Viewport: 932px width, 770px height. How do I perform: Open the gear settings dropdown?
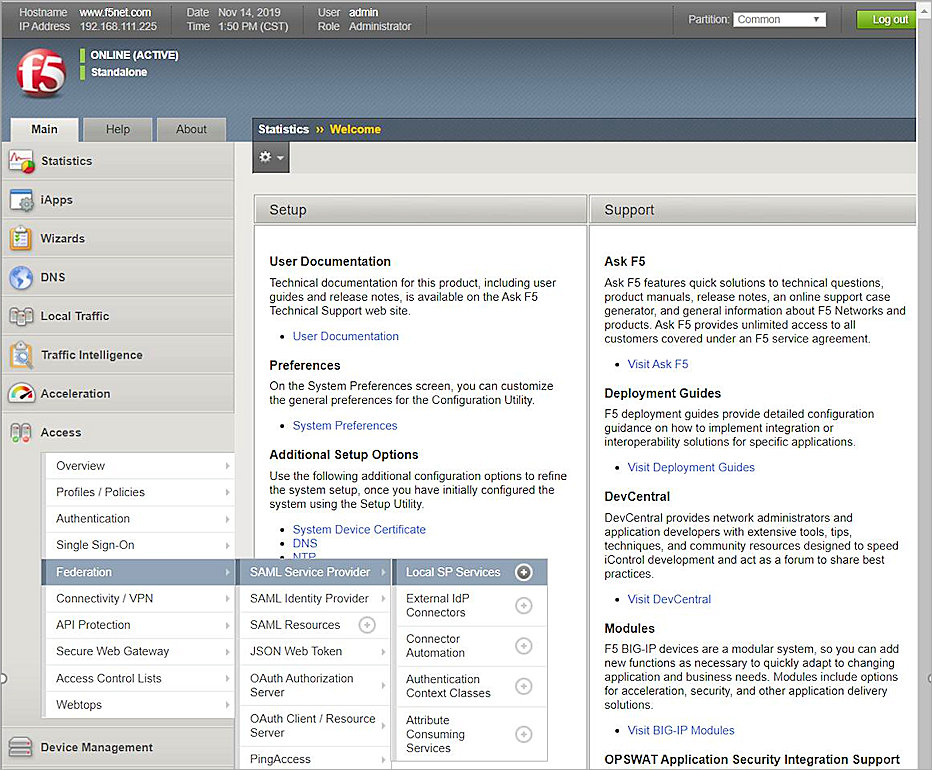tap(271, 158)
